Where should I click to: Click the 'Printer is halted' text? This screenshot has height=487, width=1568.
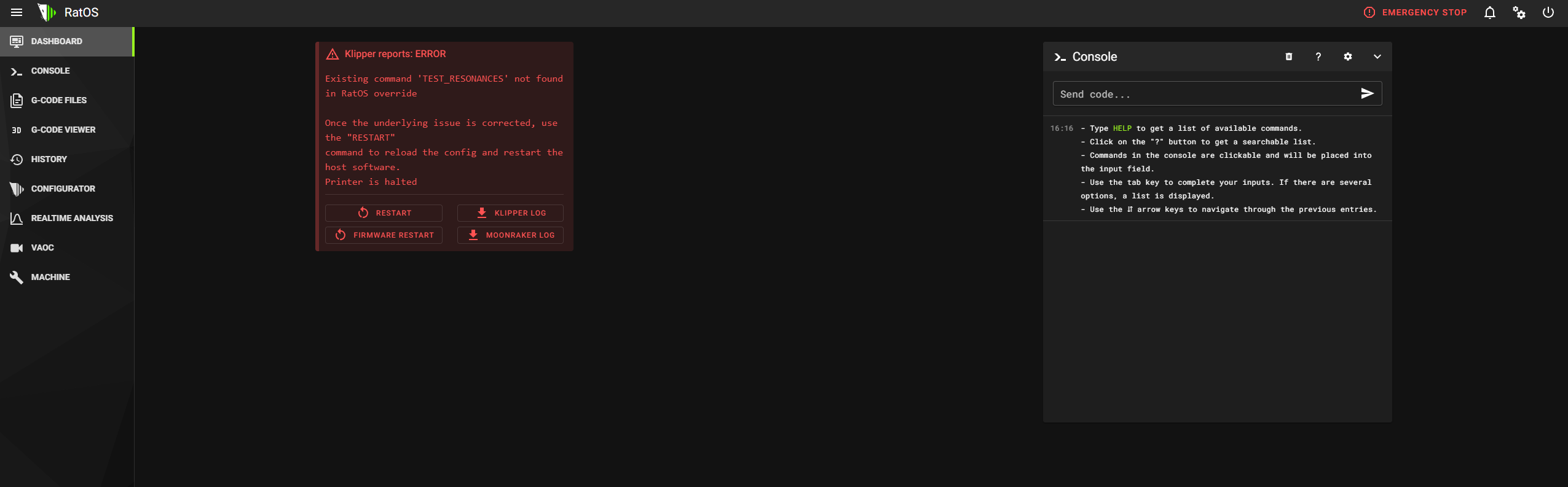[x=371, y=182]
